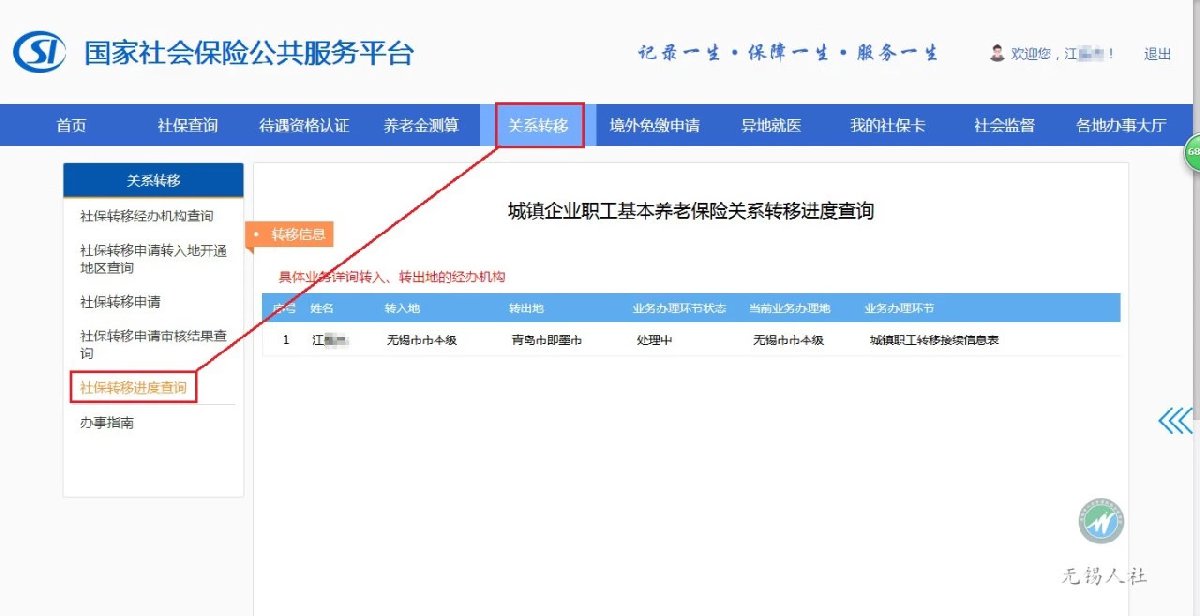Click the 处理中 status cell

point(654,340)
